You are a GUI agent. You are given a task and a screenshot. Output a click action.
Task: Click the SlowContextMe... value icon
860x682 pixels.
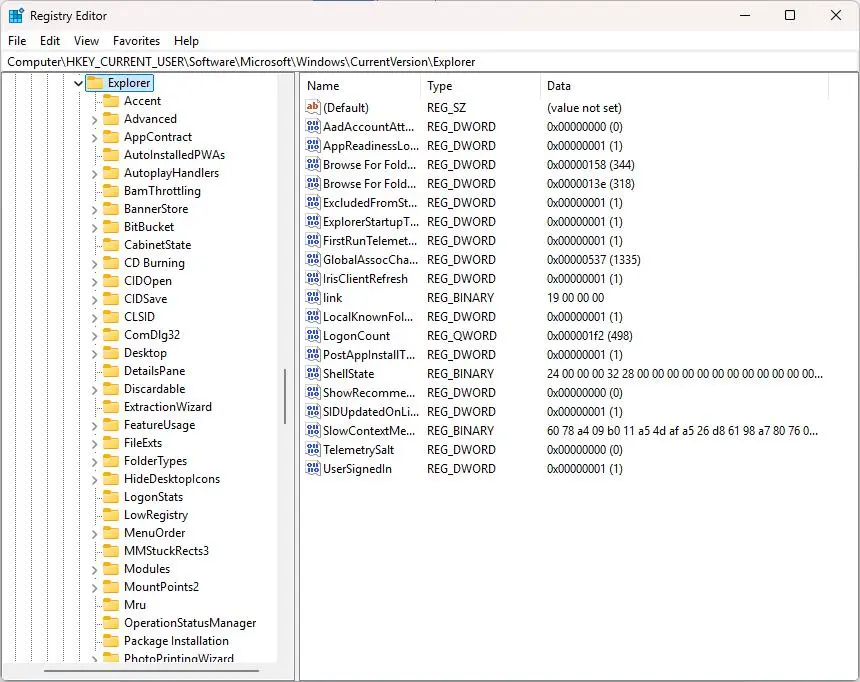coord(313,431)
